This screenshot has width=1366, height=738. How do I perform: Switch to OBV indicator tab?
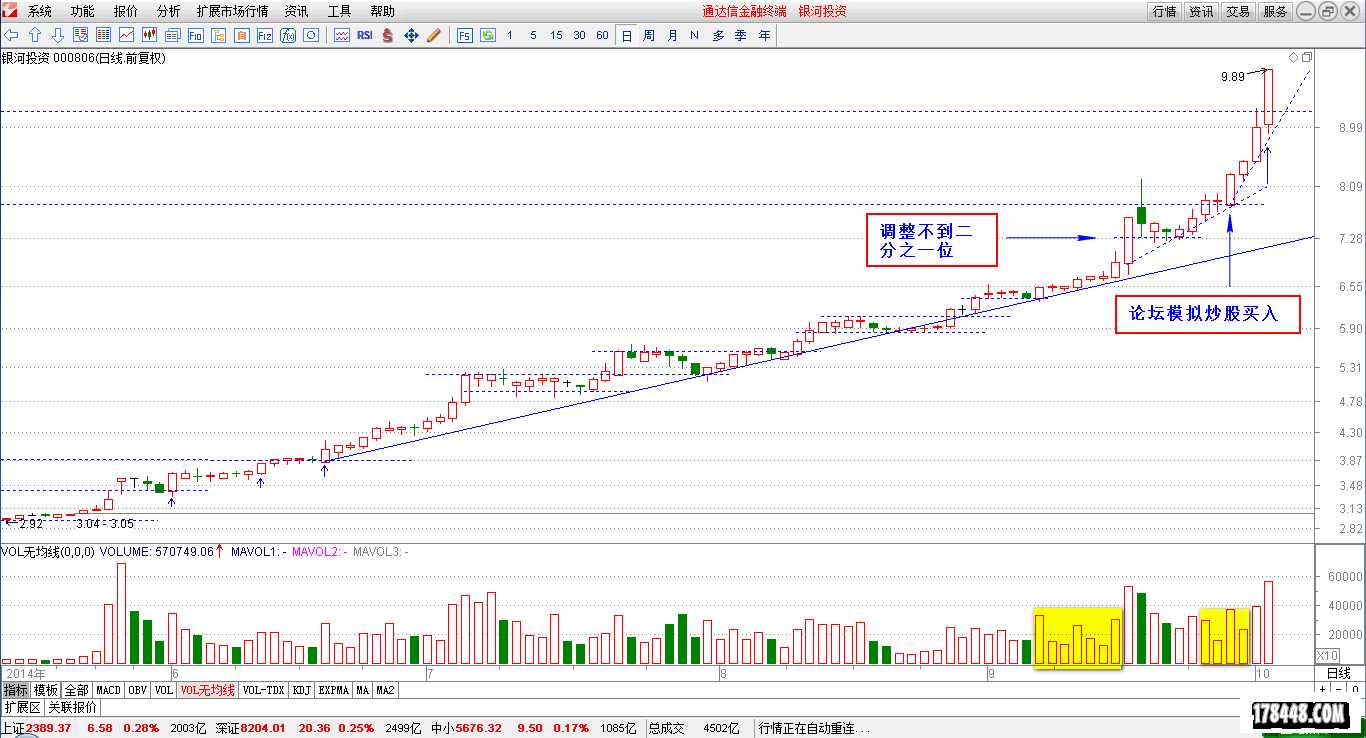[x=138, y=690]
